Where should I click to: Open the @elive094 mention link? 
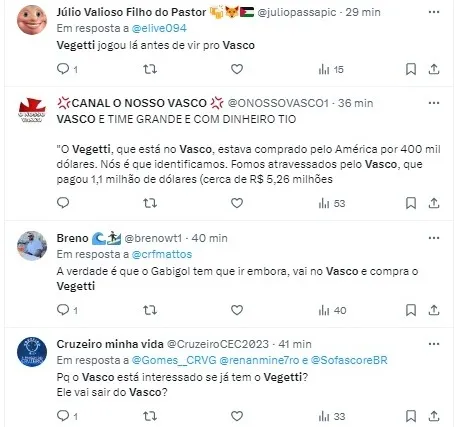(159, 28)
